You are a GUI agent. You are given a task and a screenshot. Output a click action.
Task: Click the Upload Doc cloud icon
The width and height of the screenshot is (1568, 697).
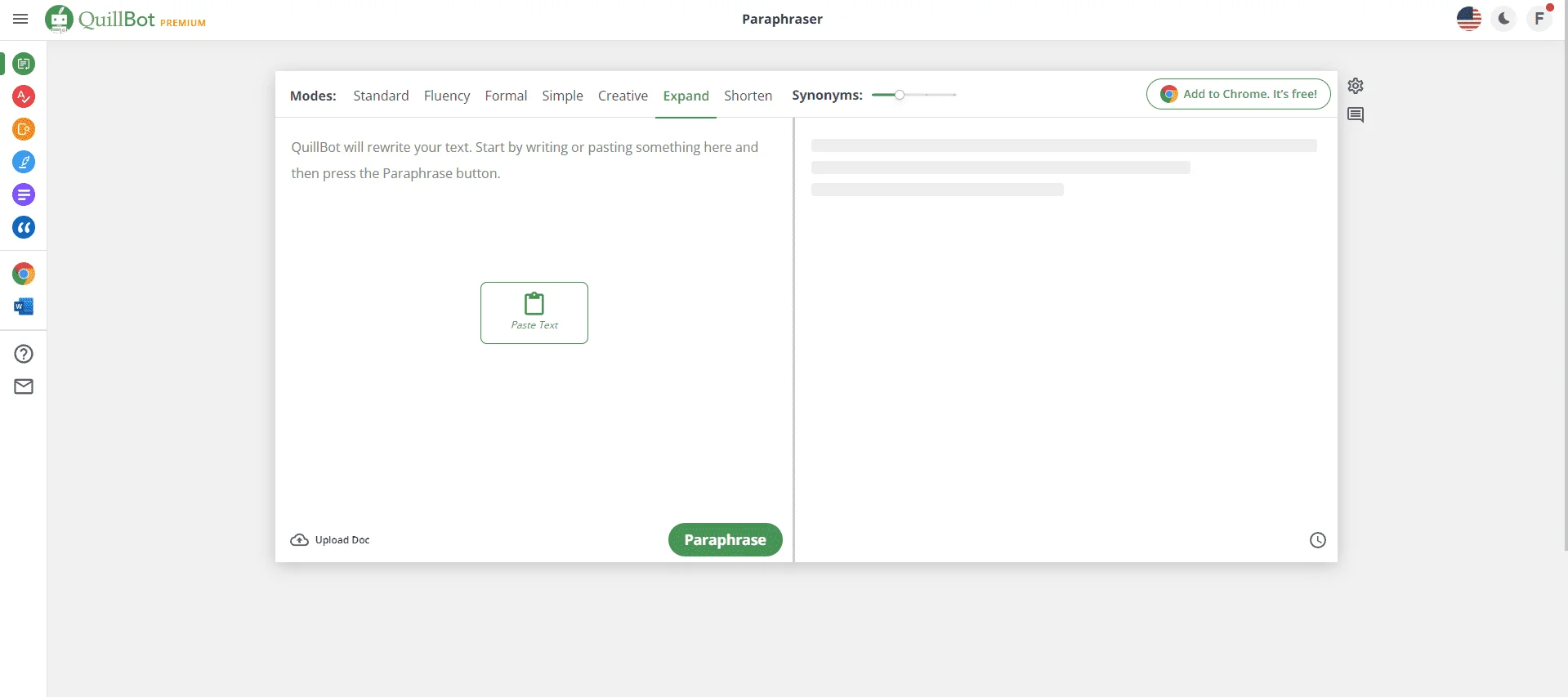click(x=300, y=540)
